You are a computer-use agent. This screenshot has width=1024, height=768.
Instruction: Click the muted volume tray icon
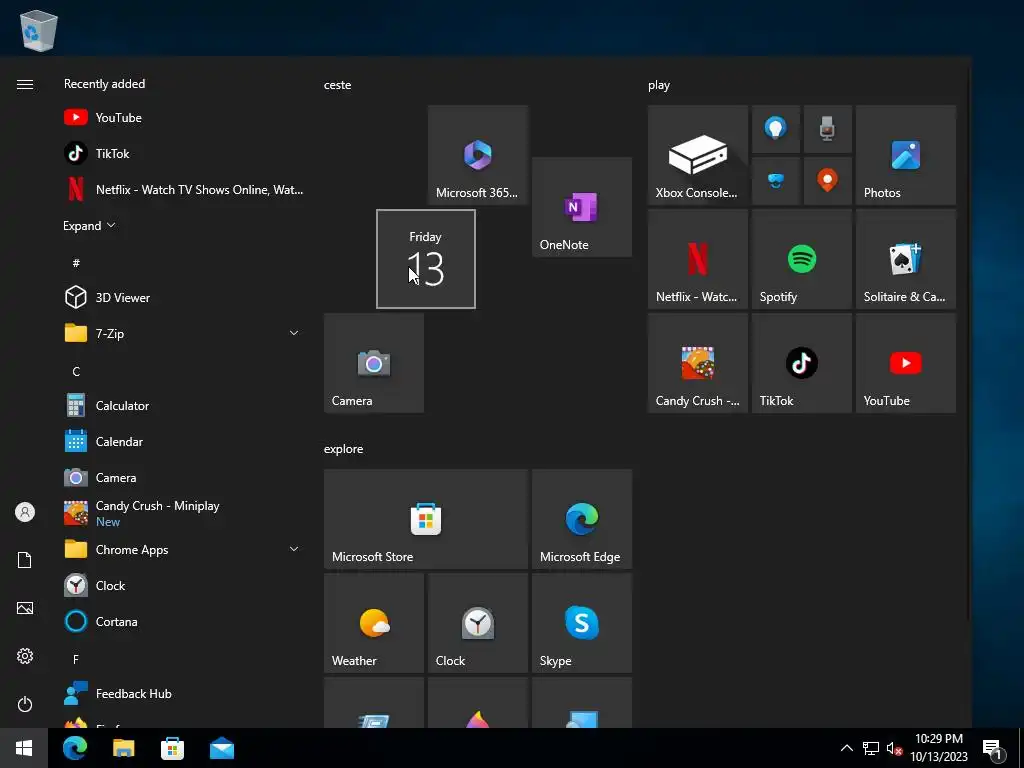(x=894, y=748)
